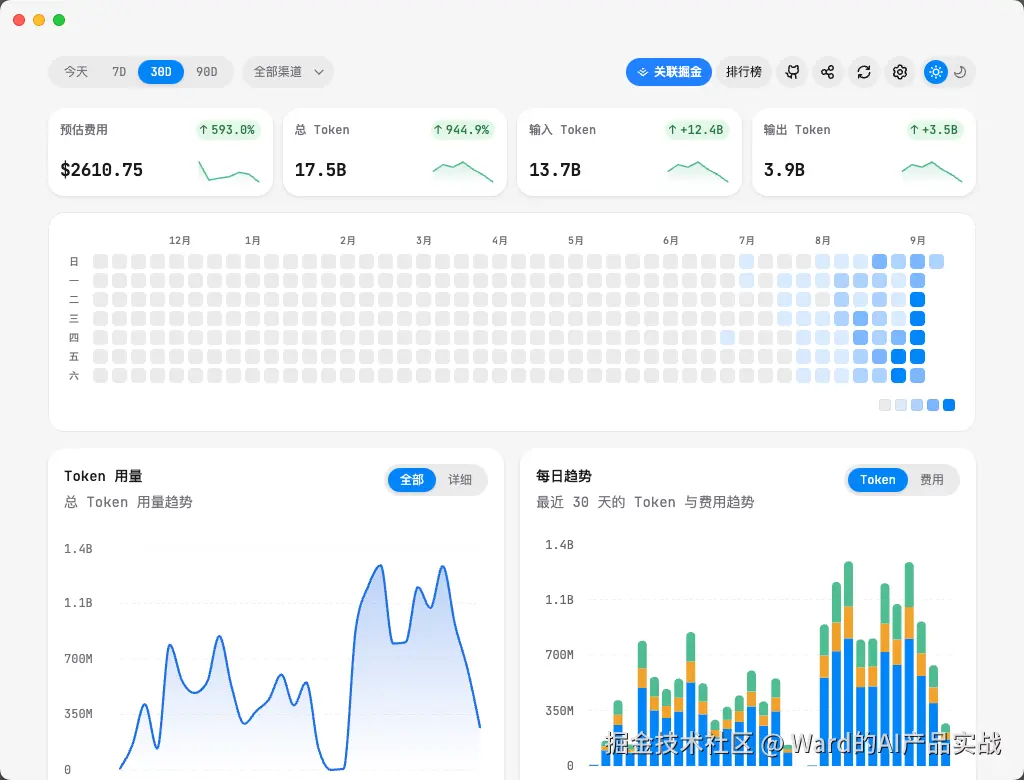
Task: Expand the 全部渠道 channel dropdown
Action: [x=288, y=72]
